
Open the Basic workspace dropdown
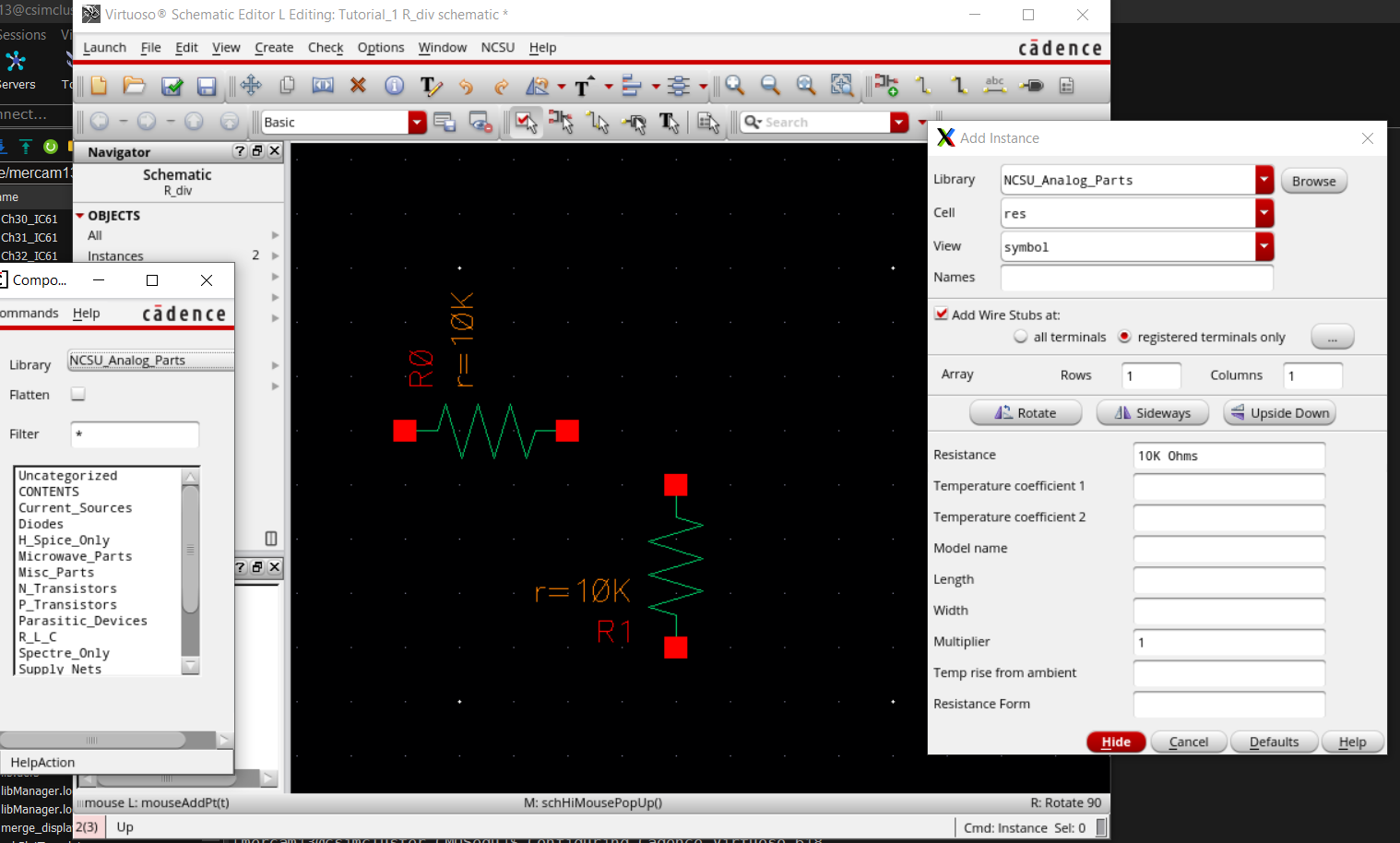click(417, 122)
